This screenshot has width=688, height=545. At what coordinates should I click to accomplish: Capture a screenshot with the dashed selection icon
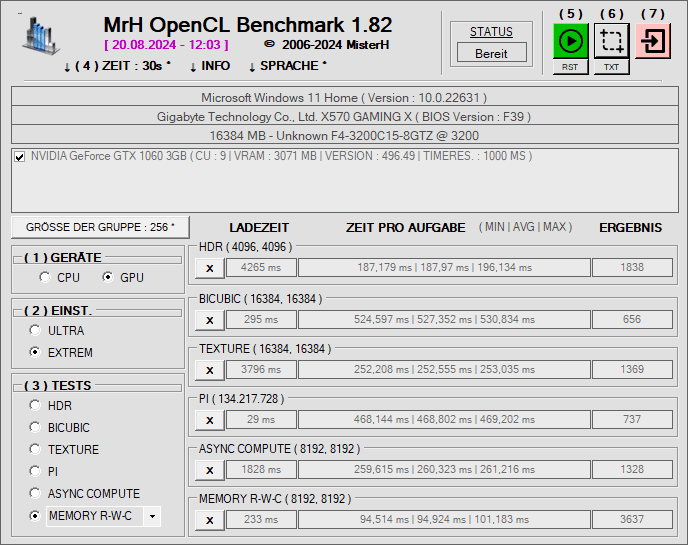tap(612, 41)
